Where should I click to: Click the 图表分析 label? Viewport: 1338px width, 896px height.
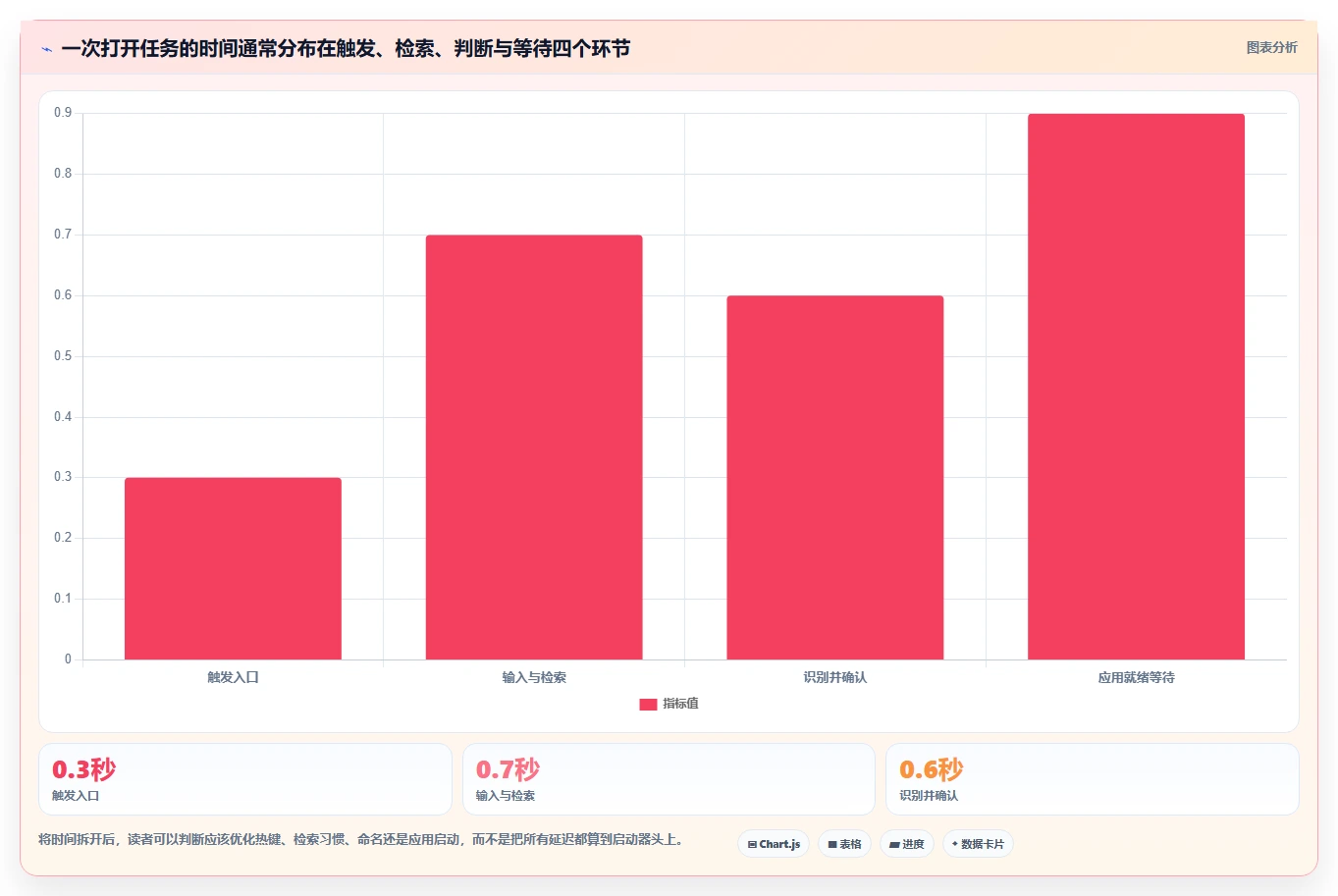pos(1271,47)
